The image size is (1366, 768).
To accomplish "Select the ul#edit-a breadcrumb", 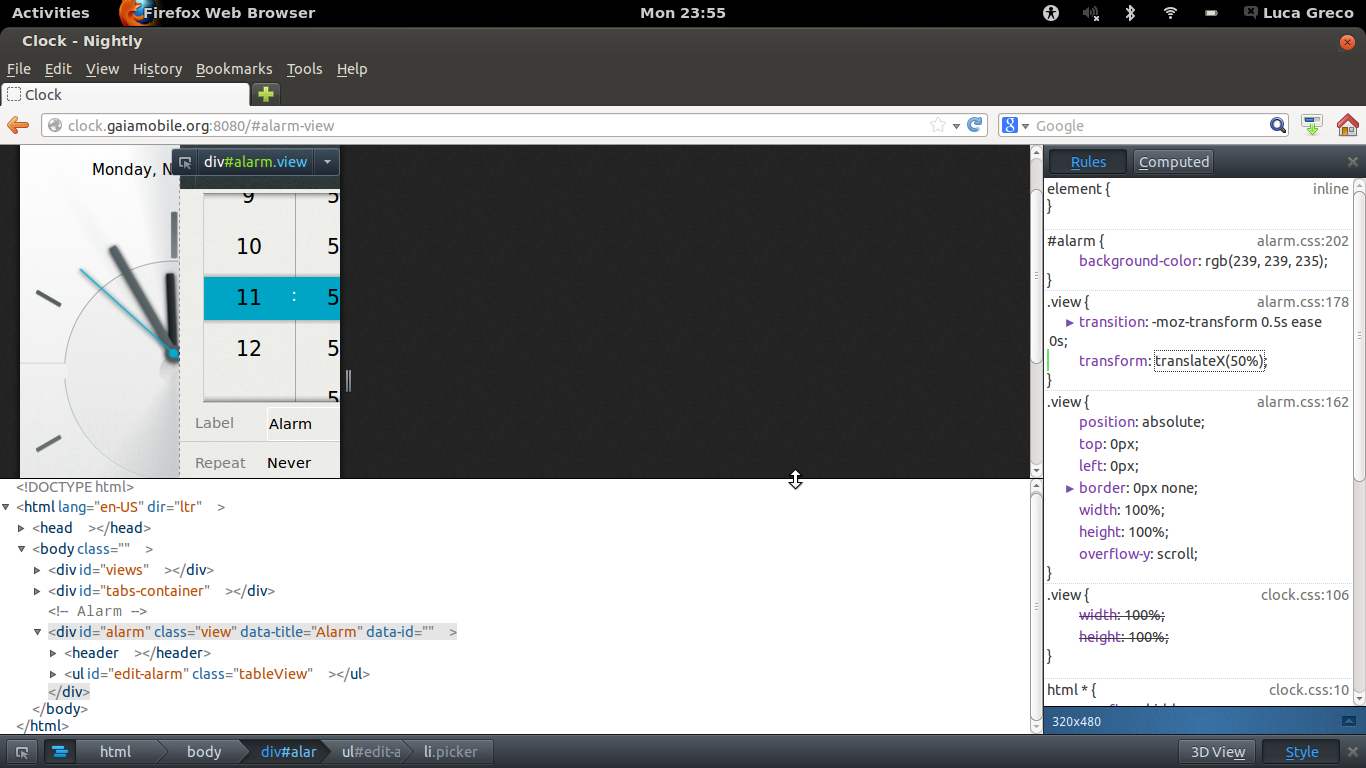I will coord(370,752).
